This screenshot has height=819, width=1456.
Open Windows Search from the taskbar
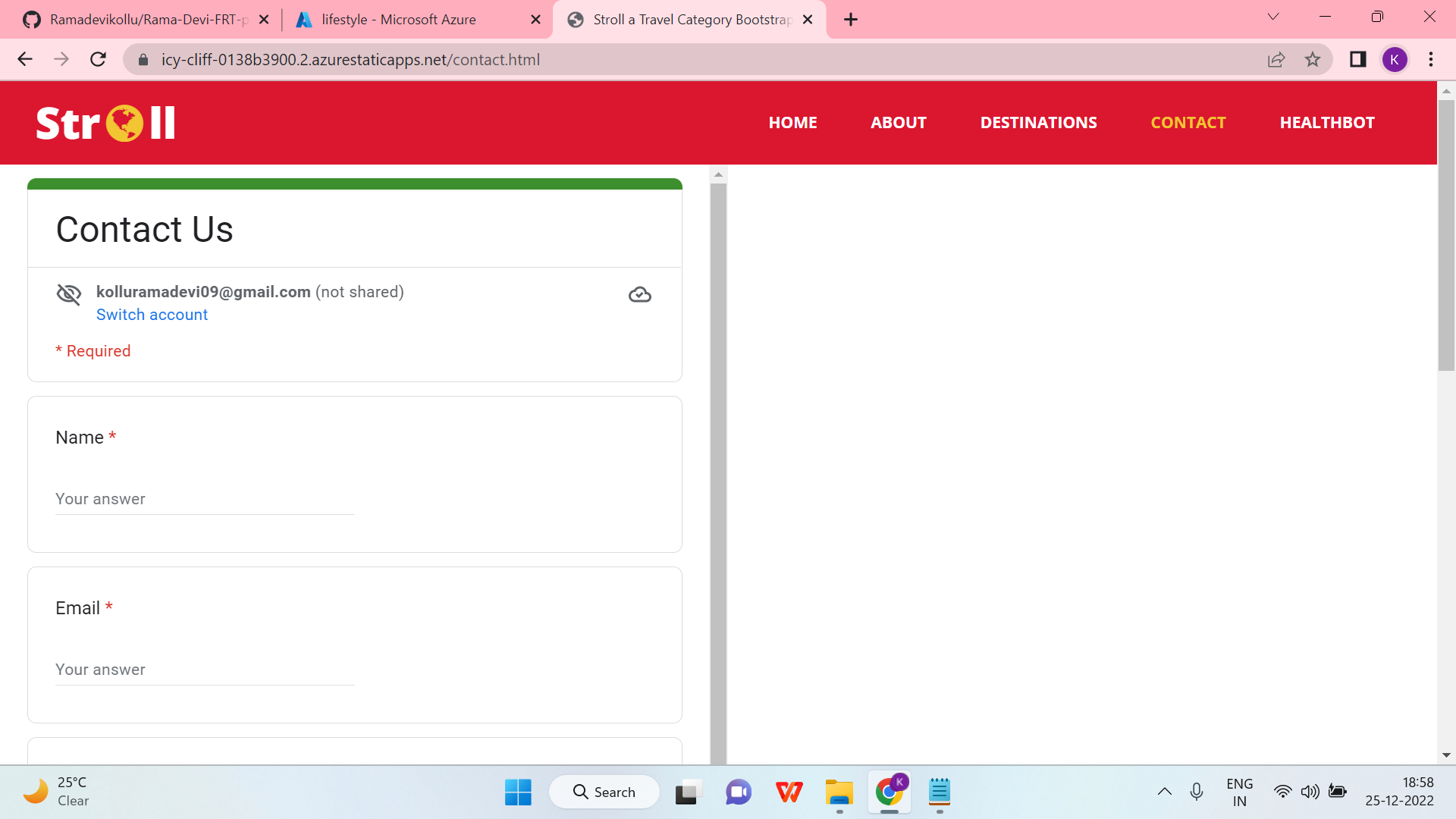[x=604, y=791]
